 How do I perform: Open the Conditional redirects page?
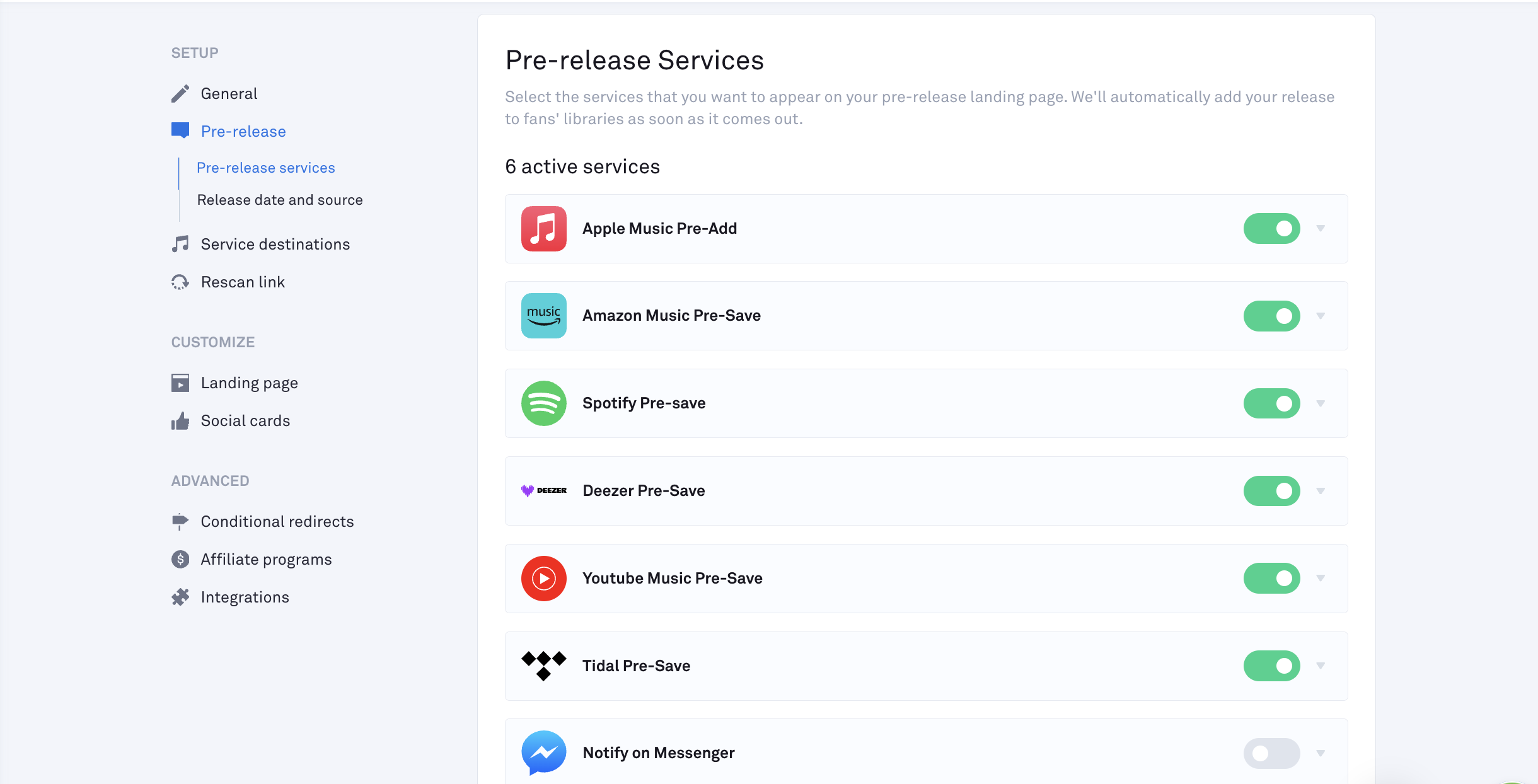click(277, 521)
